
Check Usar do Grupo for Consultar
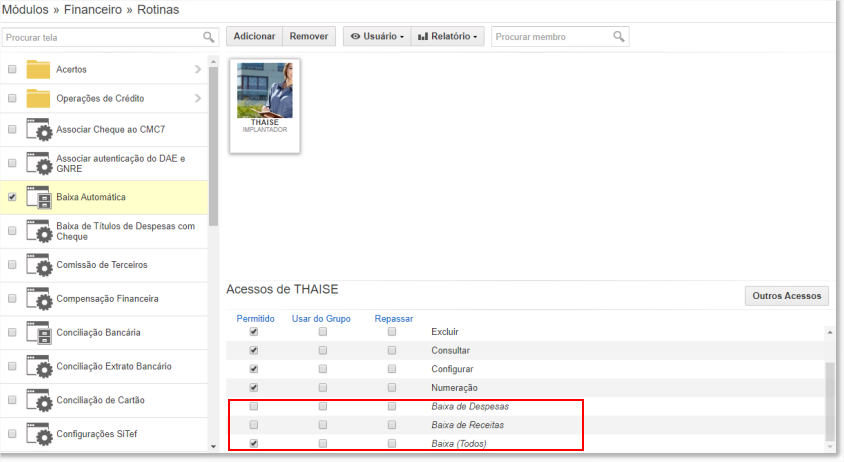point(322,350)
